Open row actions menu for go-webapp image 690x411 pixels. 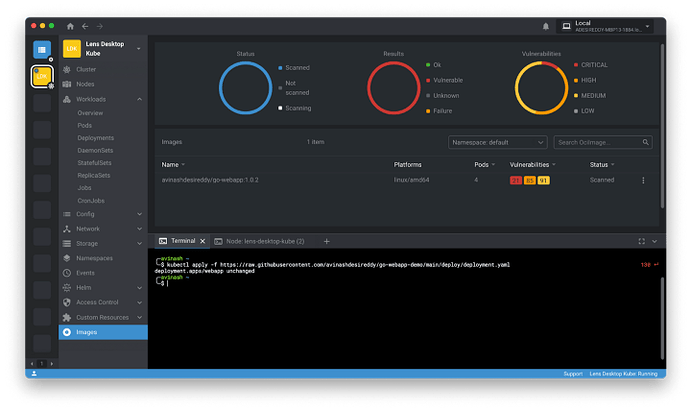pyautogui.click(x=643, y=180)
